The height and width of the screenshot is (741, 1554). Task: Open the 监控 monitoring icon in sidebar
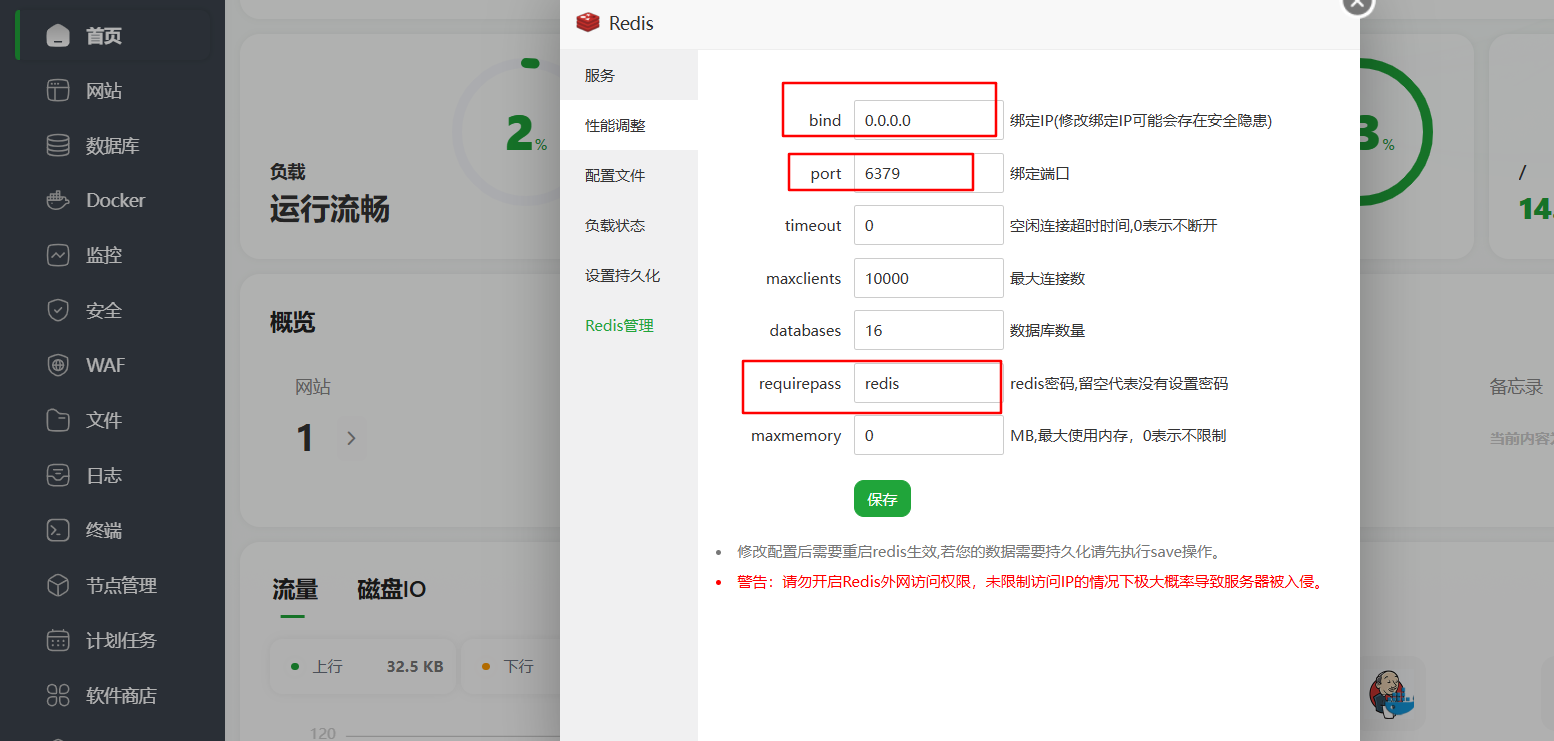click(x=59, y=255)
